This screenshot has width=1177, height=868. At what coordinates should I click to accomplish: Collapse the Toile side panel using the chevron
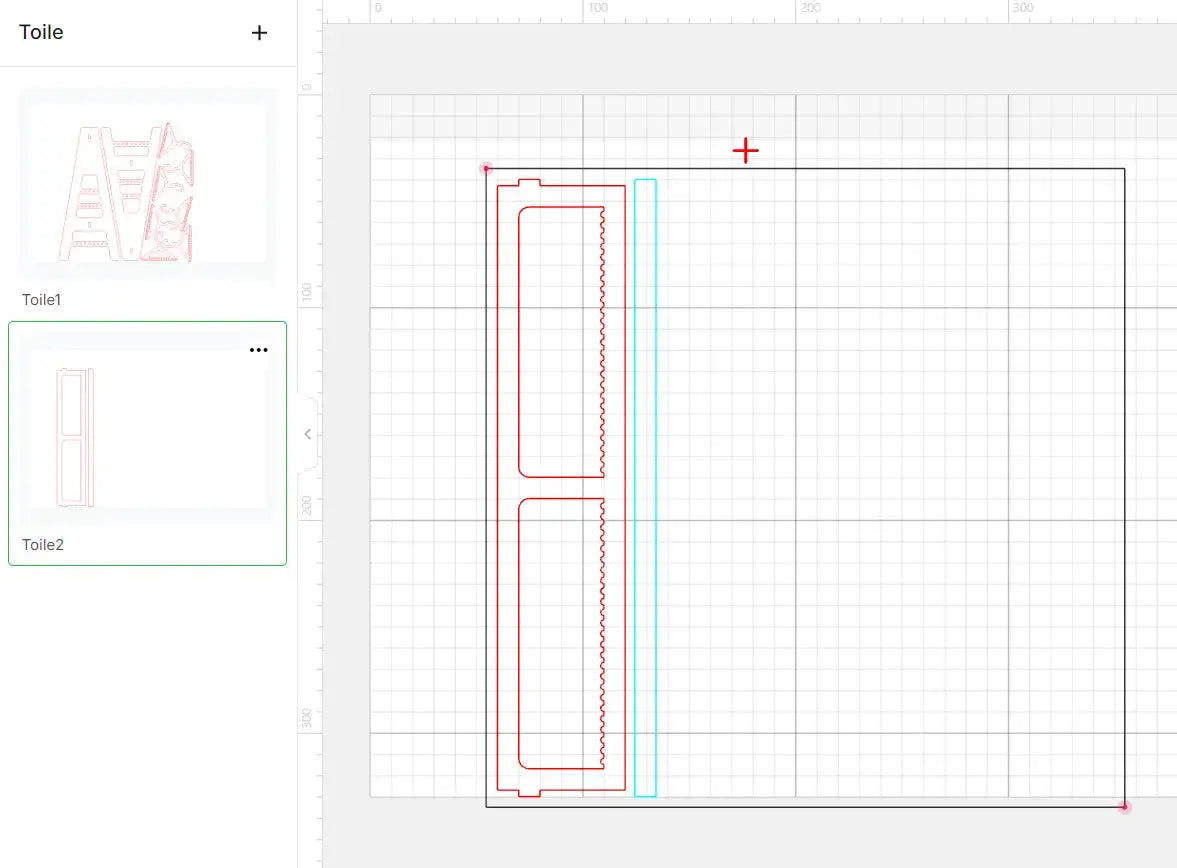click(308, 434)
